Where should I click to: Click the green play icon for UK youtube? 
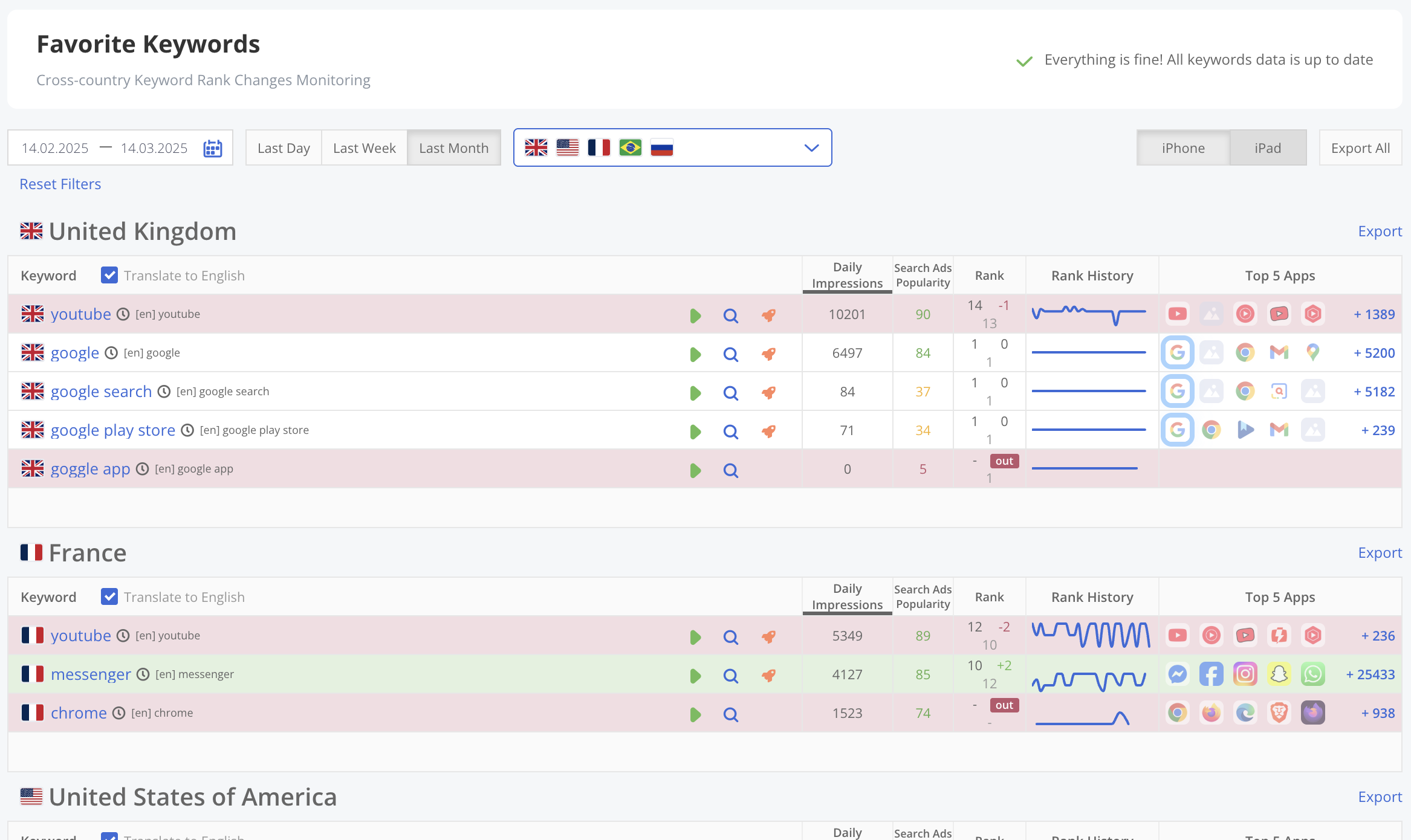[695, 315]
